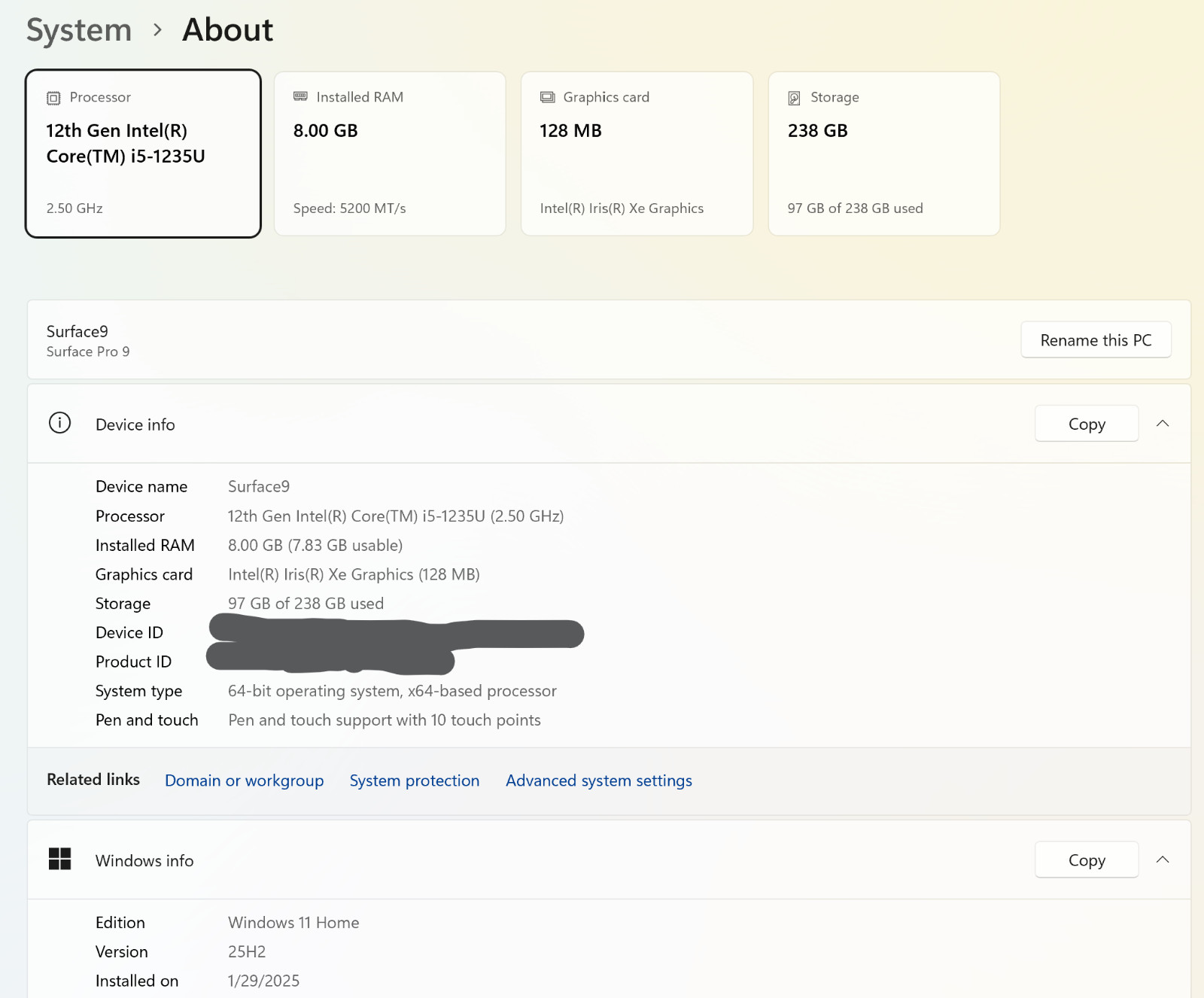Open Domain or workgroup link
Image resolution: width=1204 pixels, height=998 pixels.
245,780
